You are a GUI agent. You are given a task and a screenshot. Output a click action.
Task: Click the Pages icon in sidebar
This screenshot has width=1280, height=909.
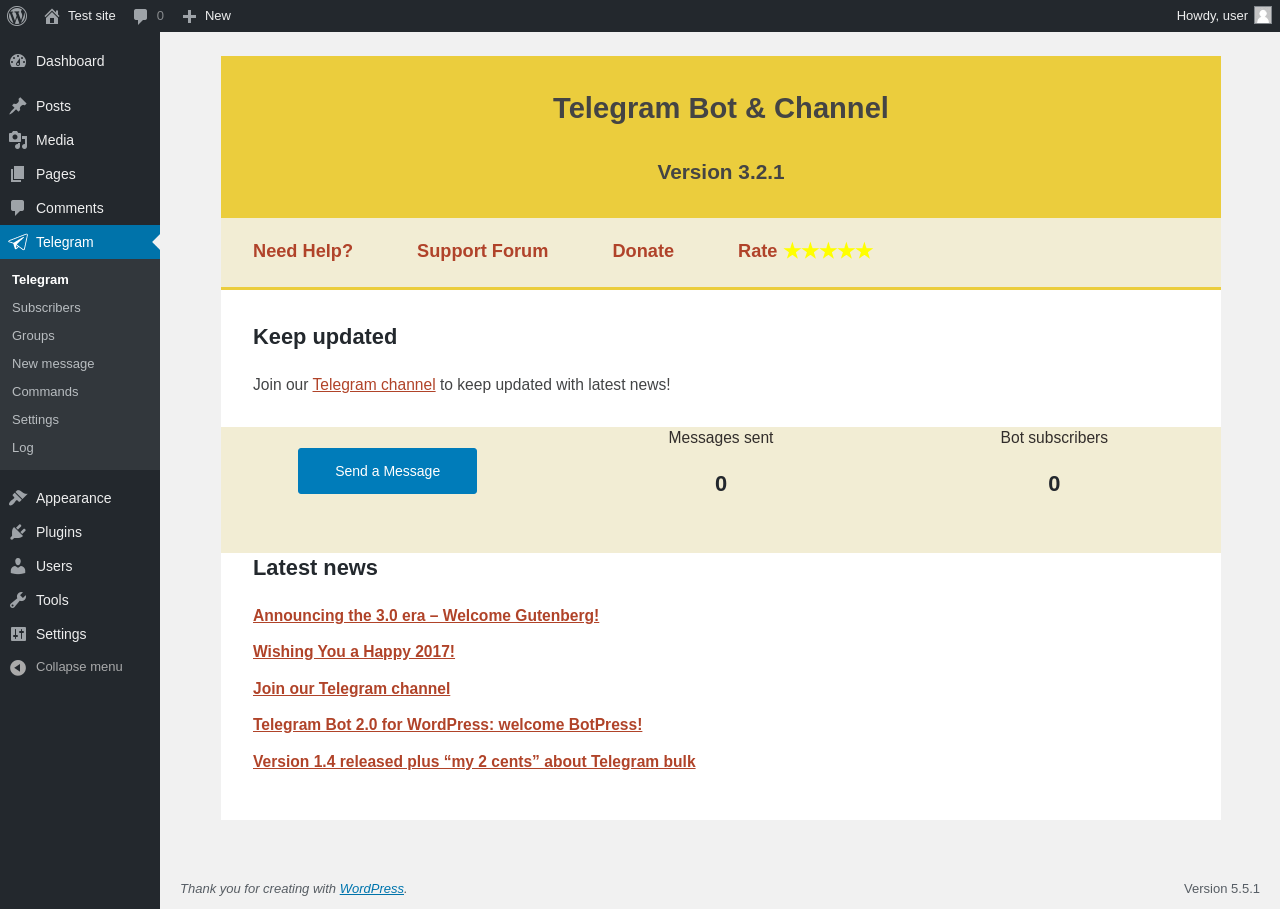click(18, 174)
